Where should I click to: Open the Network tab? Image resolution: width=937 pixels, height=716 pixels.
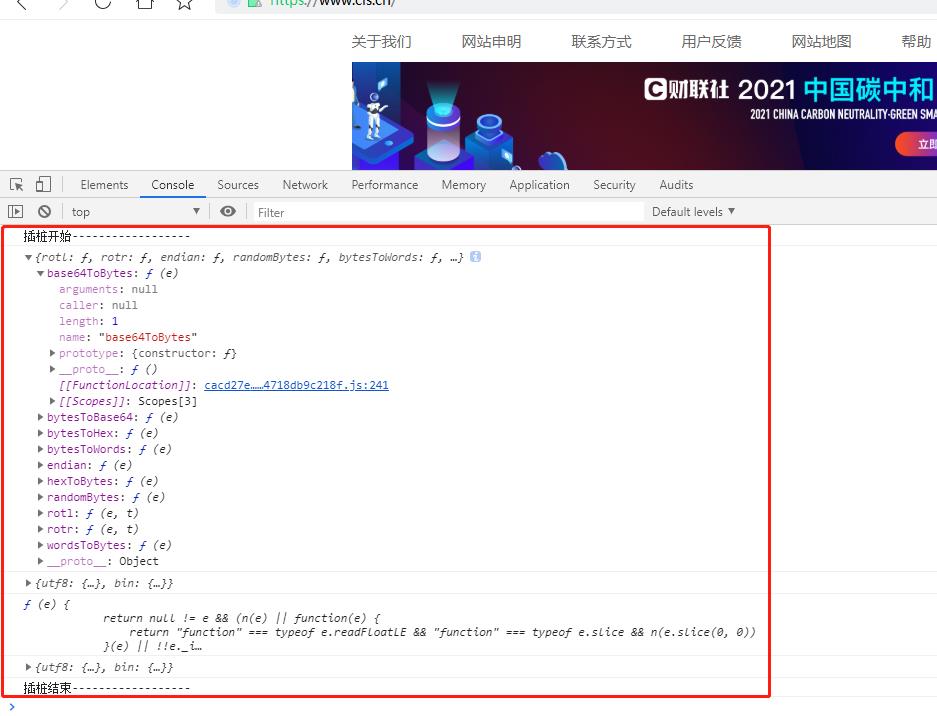[305, 185]
